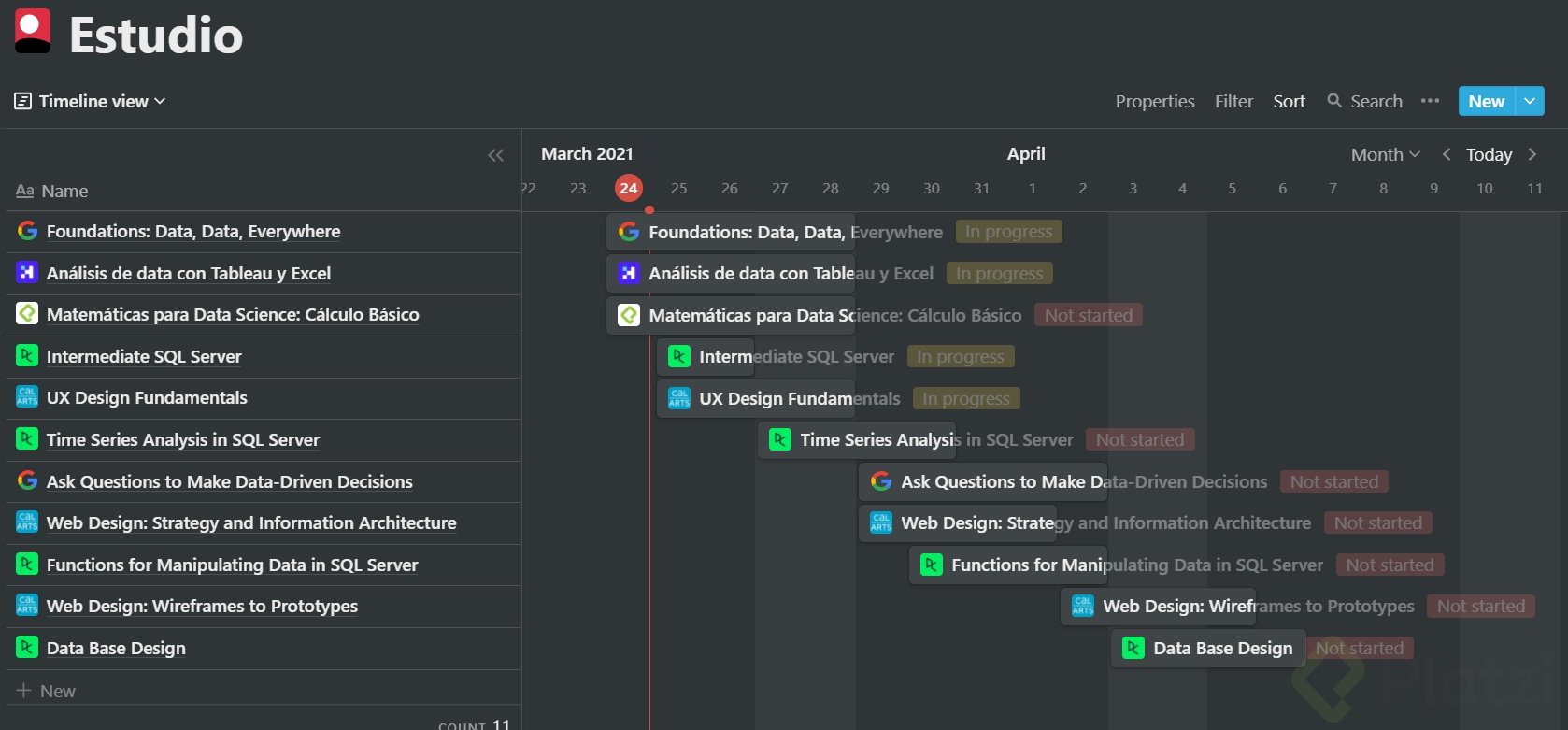Click icon beside Análisis de data row name
Image resolution: width=1568 pixels, height=730 pixels.
click(x=27, y=273)
